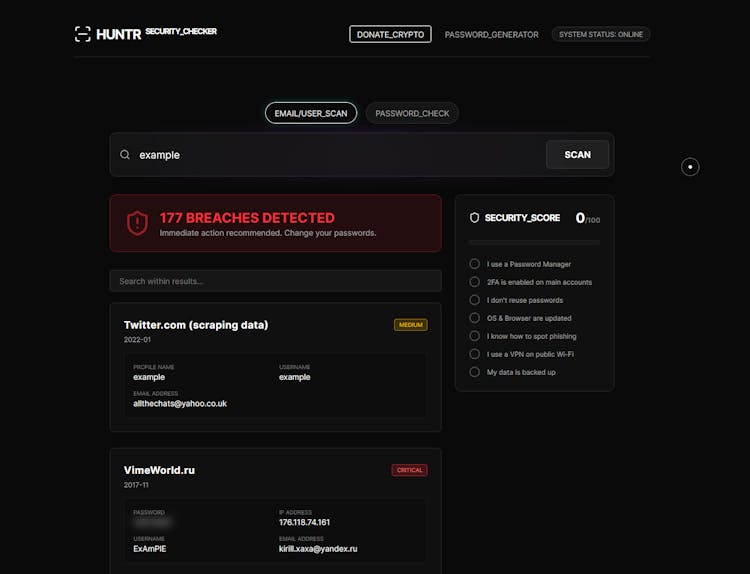The image size is (750, 574).
Task: Click the search magnifier icon
Action: point(125,155)
